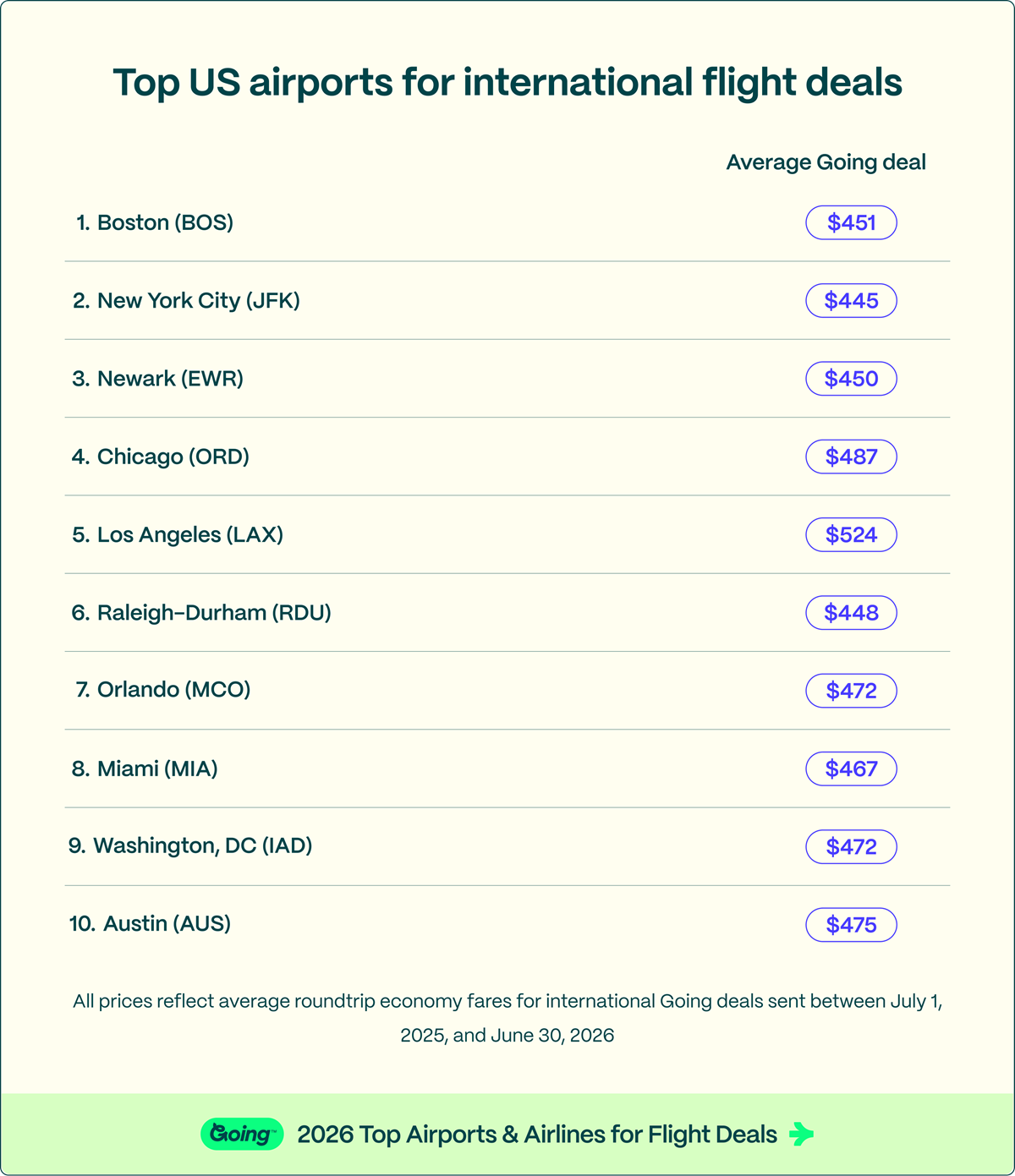Screen dimensions: 1015x1176
Task: Select the $451 price pill for Boston
Action: 851,222
